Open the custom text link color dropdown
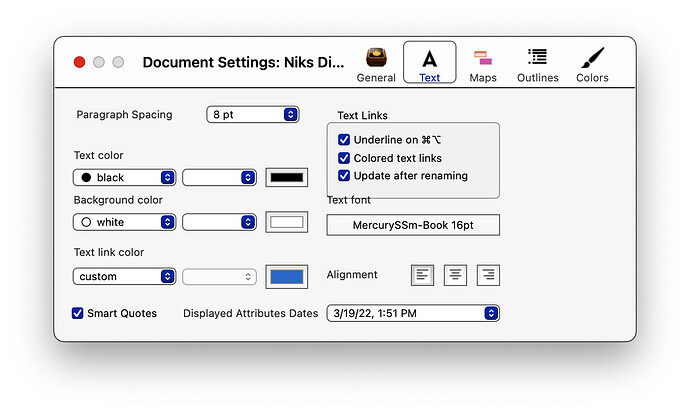Viewport: 690px width, 412px height. (125, 276)
